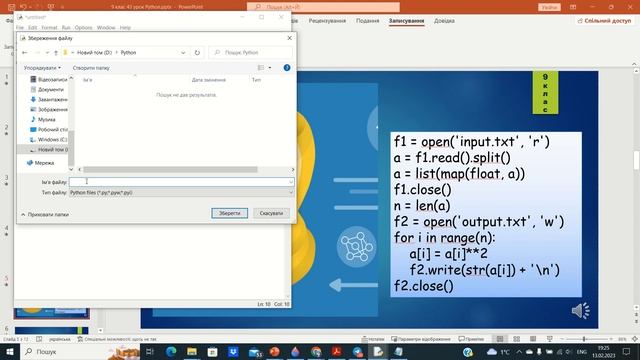The image size is (640, 360).
Task: Expand the file name combo box dropdown
Action: tap(291, 182)
